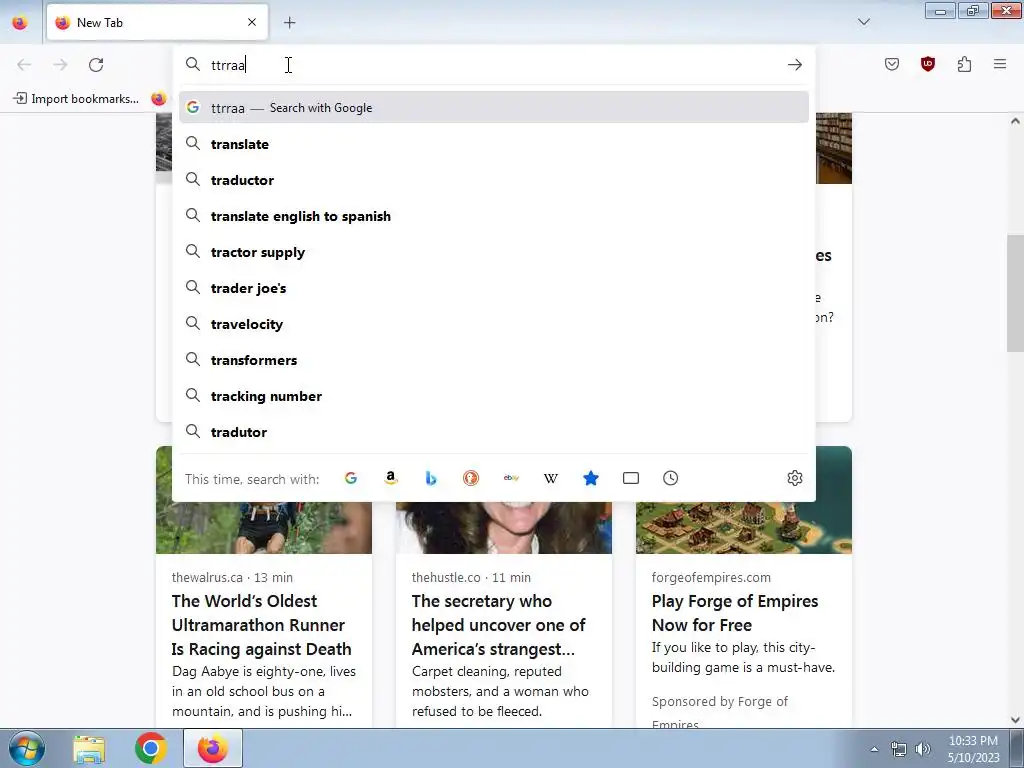The width and height of the screenshot is (1024, 768).
Task: Select the 'transformers' suggestion
Action: point(494,360)
